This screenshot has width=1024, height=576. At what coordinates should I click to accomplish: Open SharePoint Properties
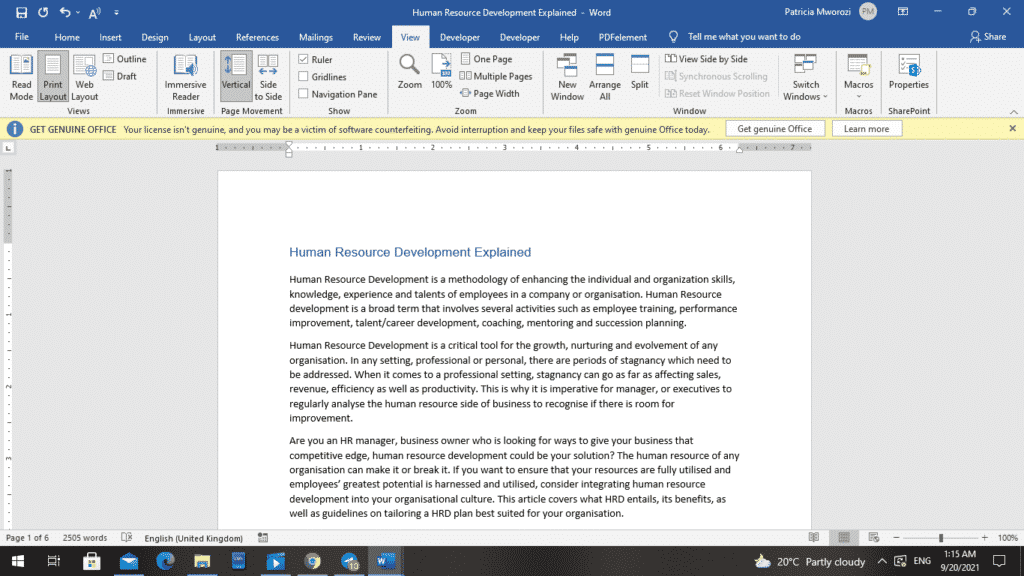pyautogui.click(x=908, y=72)
